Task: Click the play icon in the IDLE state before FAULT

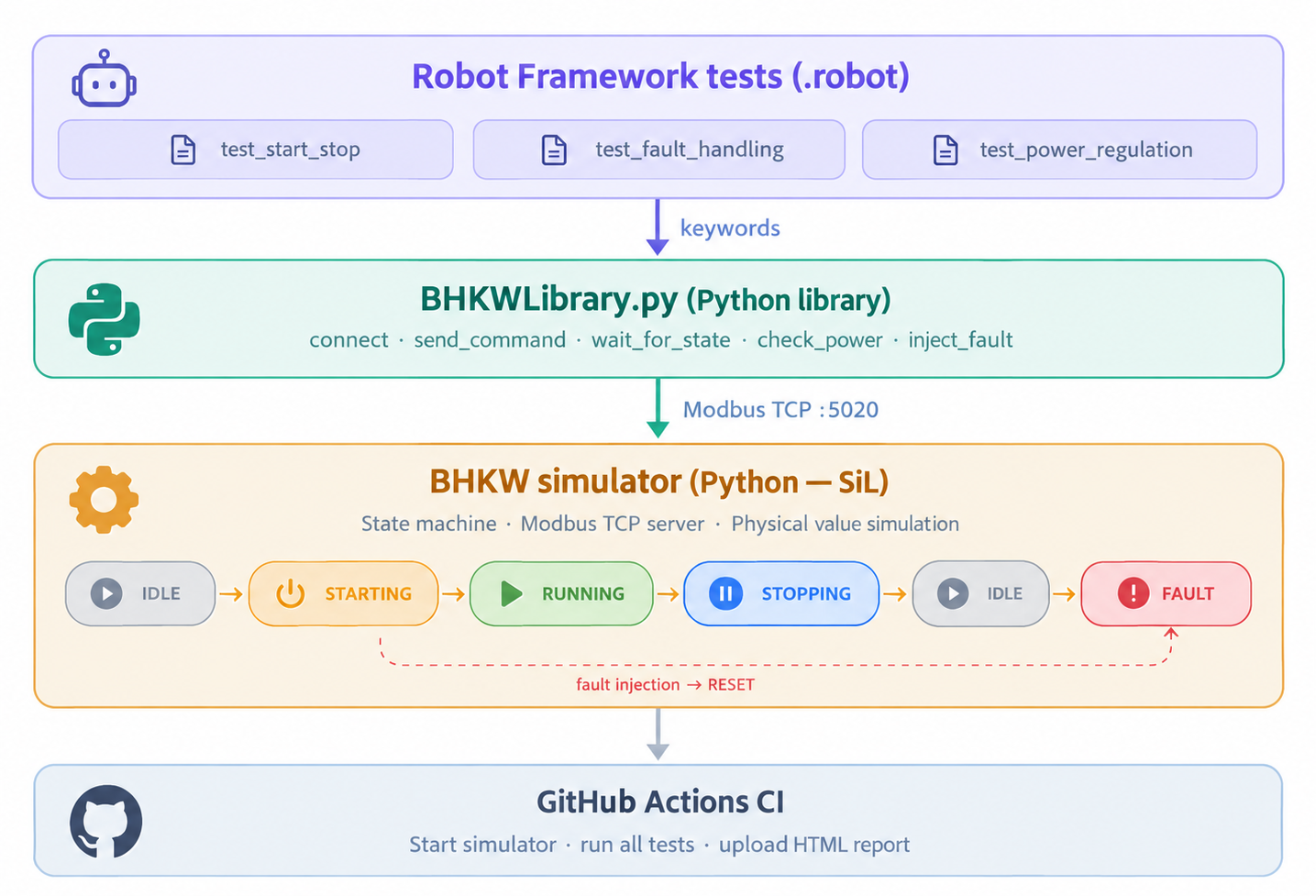Action: pos(953,593)
